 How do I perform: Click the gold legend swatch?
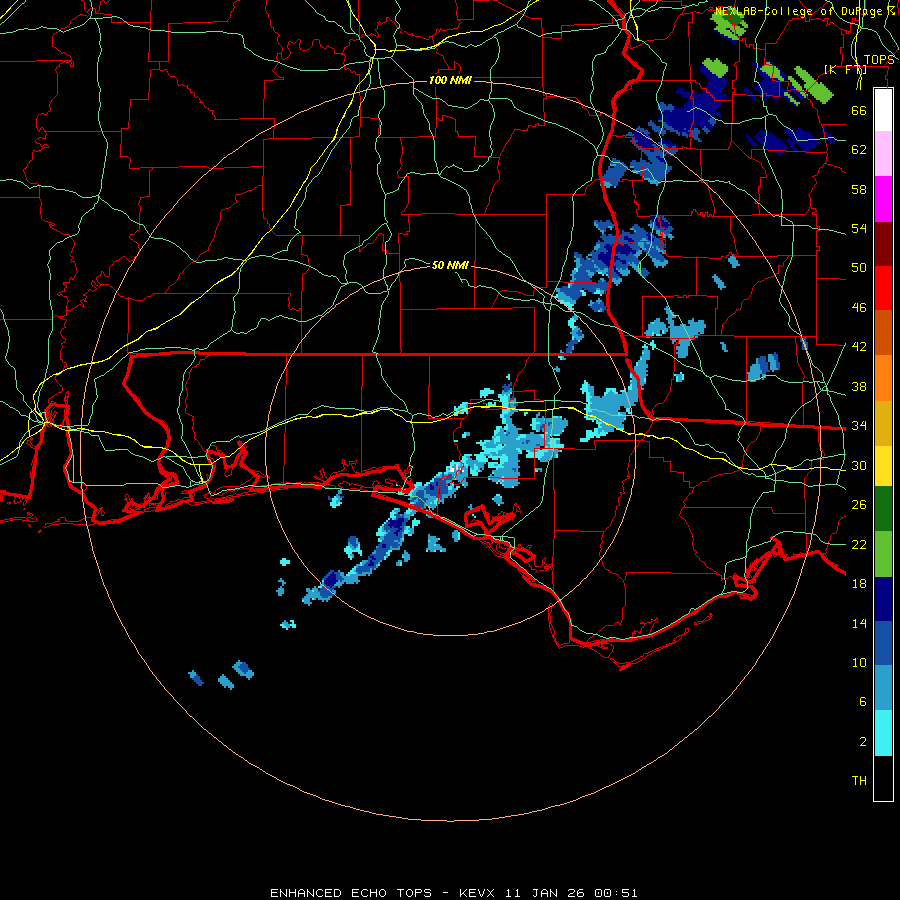point(883,423)
